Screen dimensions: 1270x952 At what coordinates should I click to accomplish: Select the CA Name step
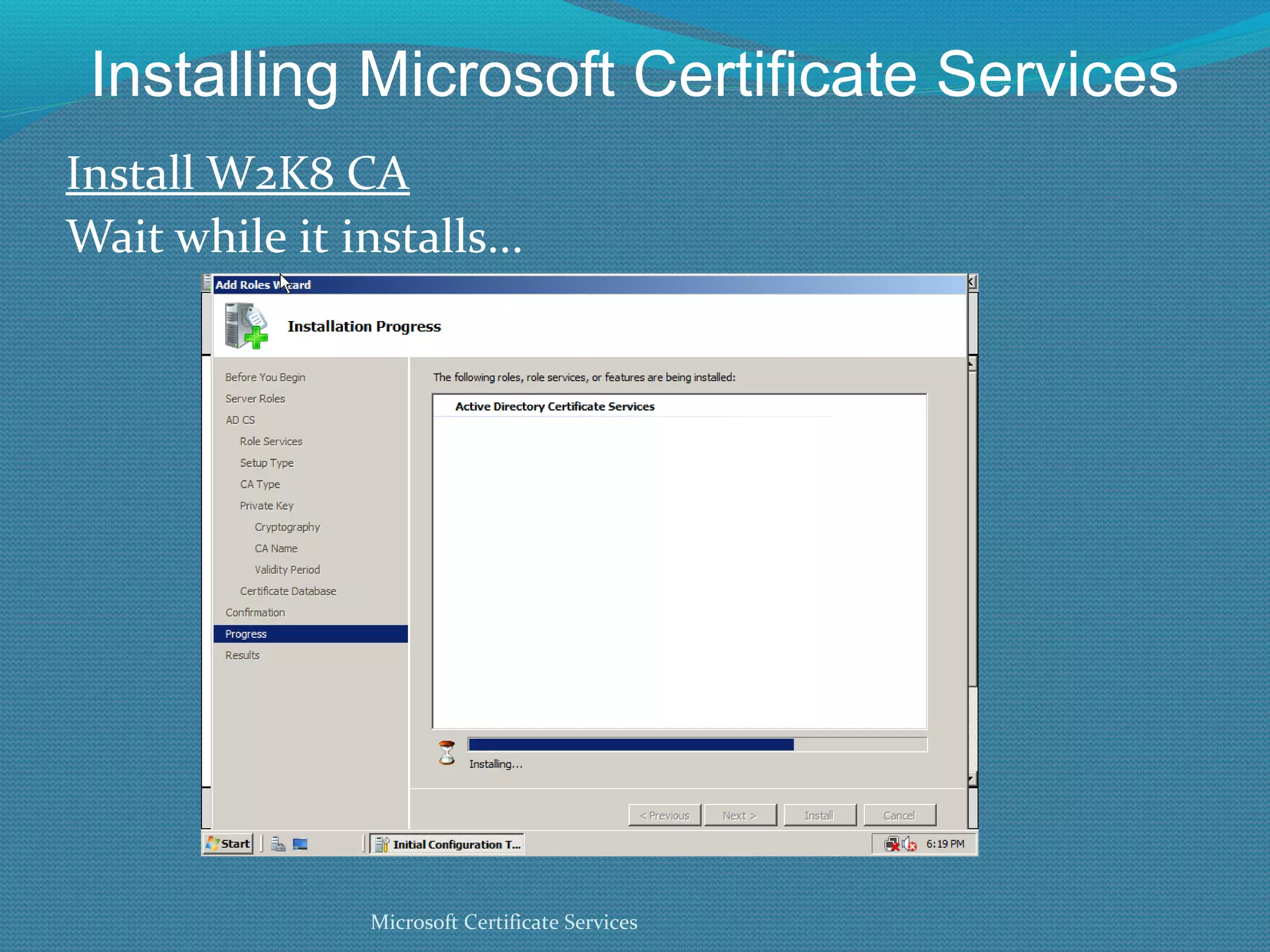[276, 549]
